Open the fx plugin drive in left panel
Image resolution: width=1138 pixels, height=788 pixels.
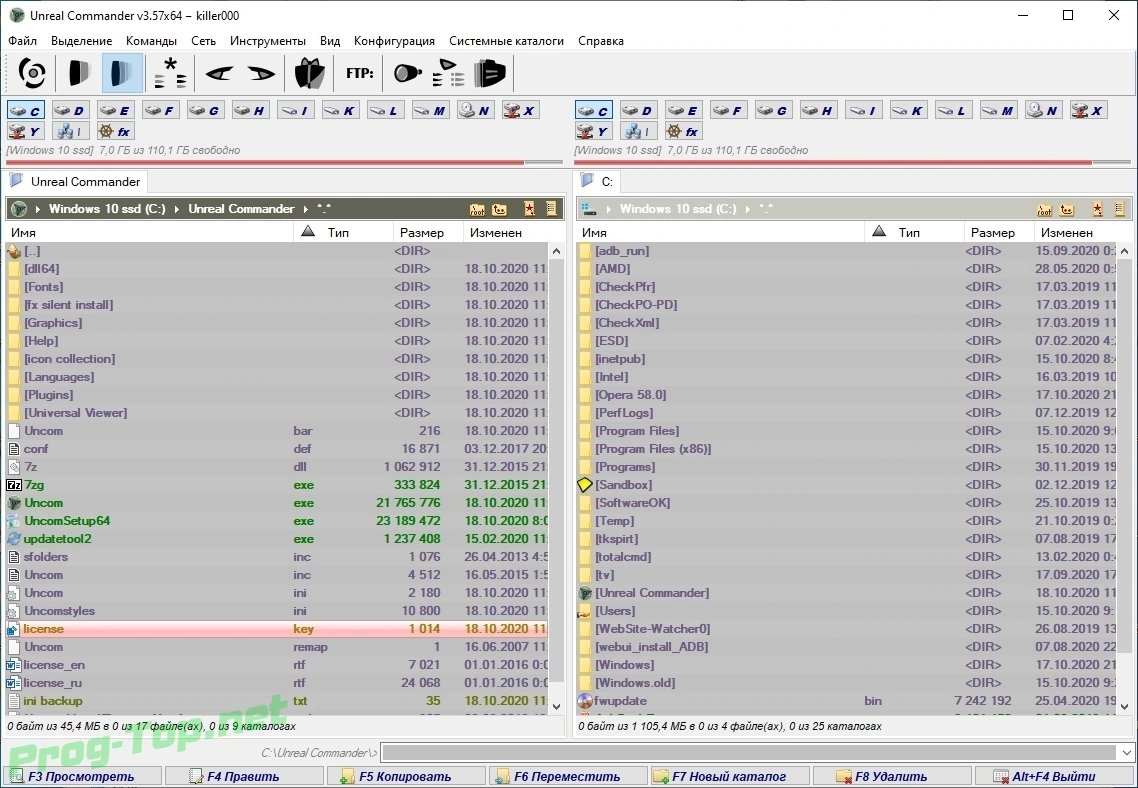coord(115,131)
